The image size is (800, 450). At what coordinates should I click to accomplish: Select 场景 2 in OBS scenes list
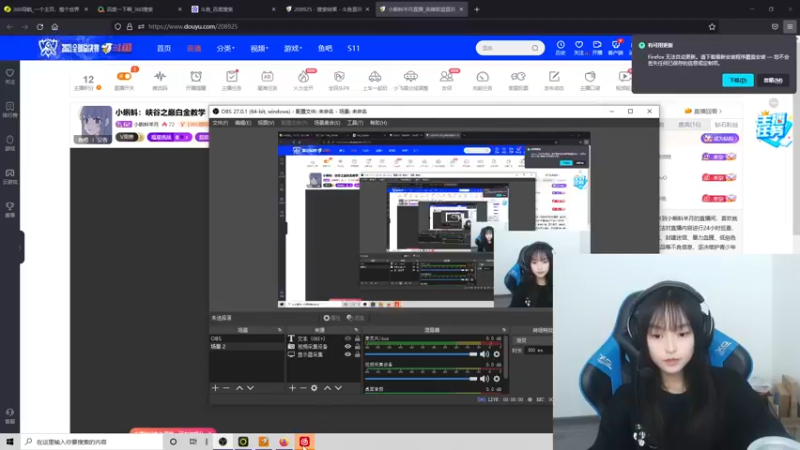[x=246, y=346]
